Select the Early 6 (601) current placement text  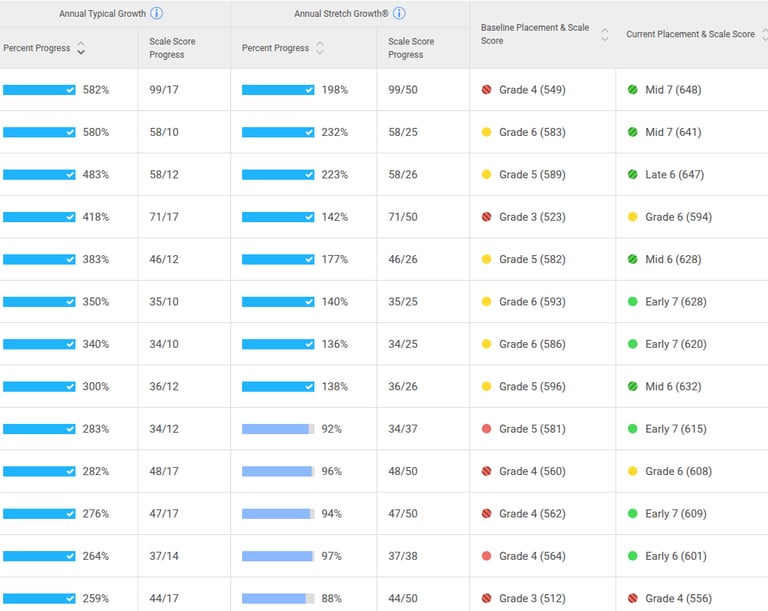(x=675, y=556)
